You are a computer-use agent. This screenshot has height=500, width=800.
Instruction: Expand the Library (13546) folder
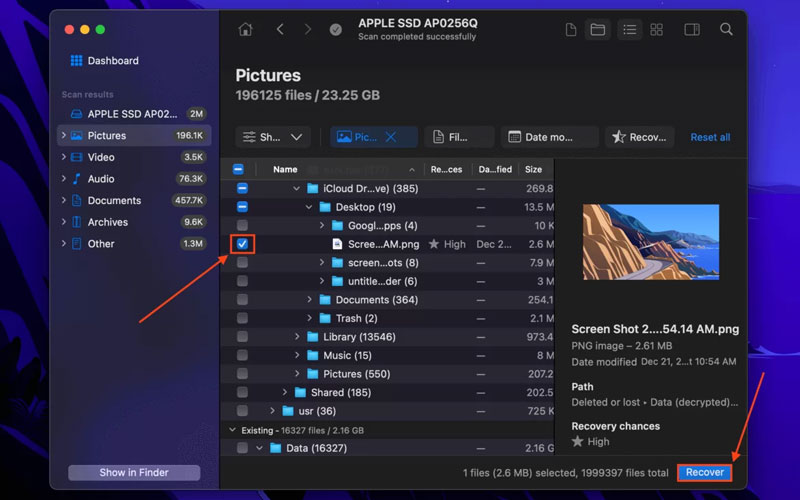[297, 337]
